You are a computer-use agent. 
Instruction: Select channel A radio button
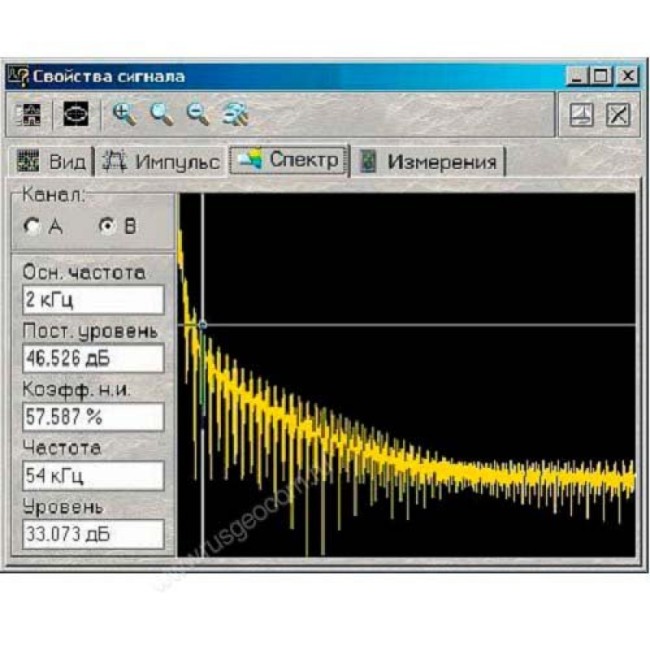point(33,226)
